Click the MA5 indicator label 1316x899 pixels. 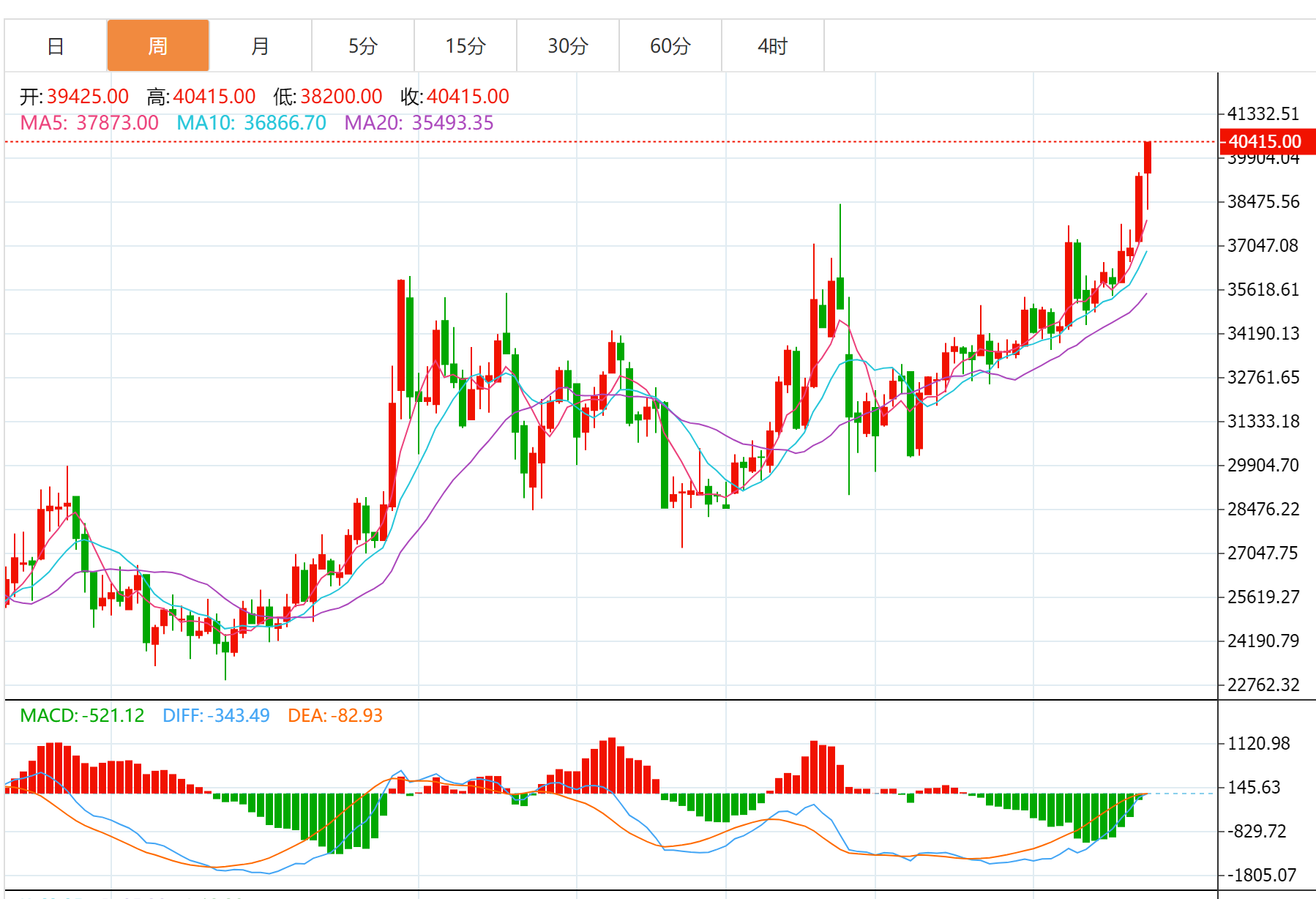tap(89, 123)
